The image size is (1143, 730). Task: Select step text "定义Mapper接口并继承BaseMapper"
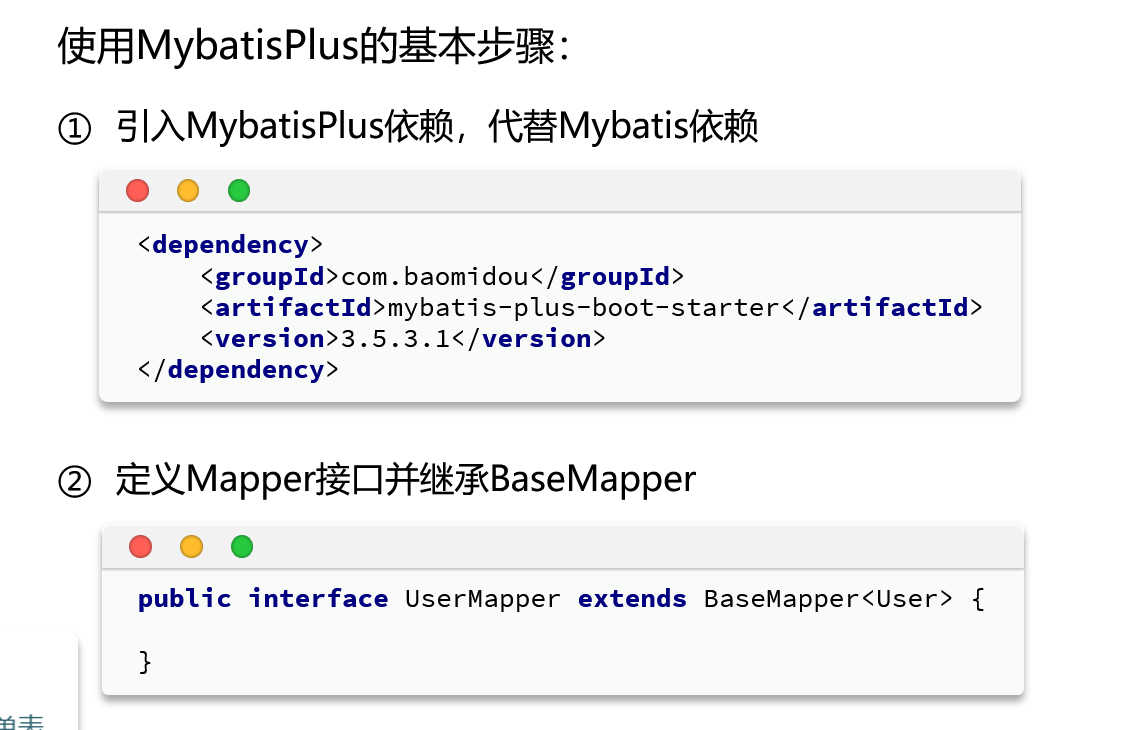(405, 480)
